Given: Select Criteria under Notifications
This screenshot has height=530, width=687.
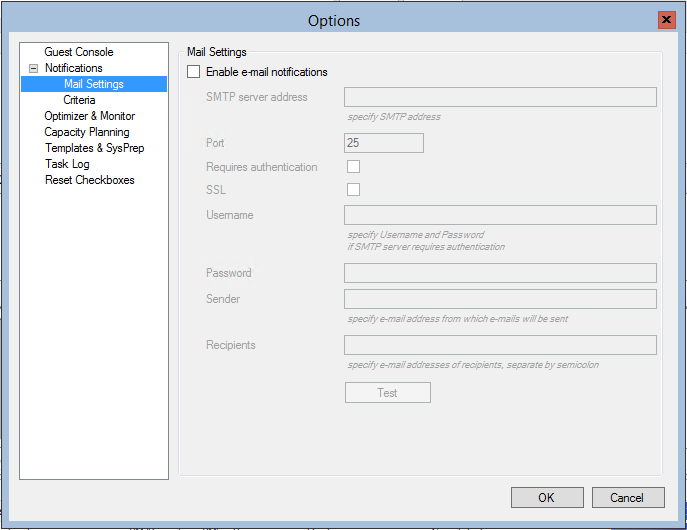Looking at the screenshot, I should [x=79, y=100].
